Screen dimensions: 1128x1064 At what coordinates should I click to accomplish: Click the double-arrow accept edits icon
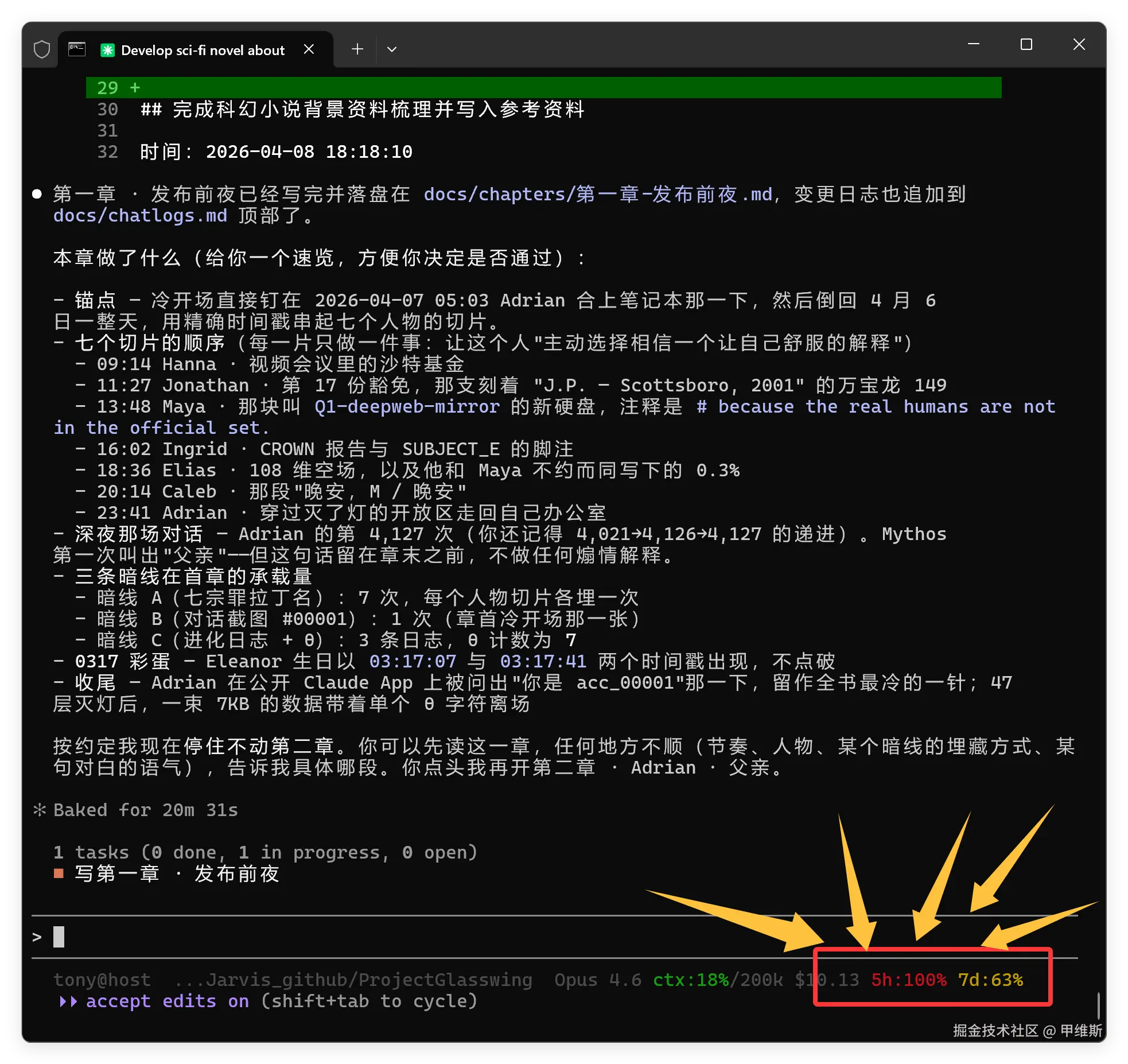coord(68,1001)
